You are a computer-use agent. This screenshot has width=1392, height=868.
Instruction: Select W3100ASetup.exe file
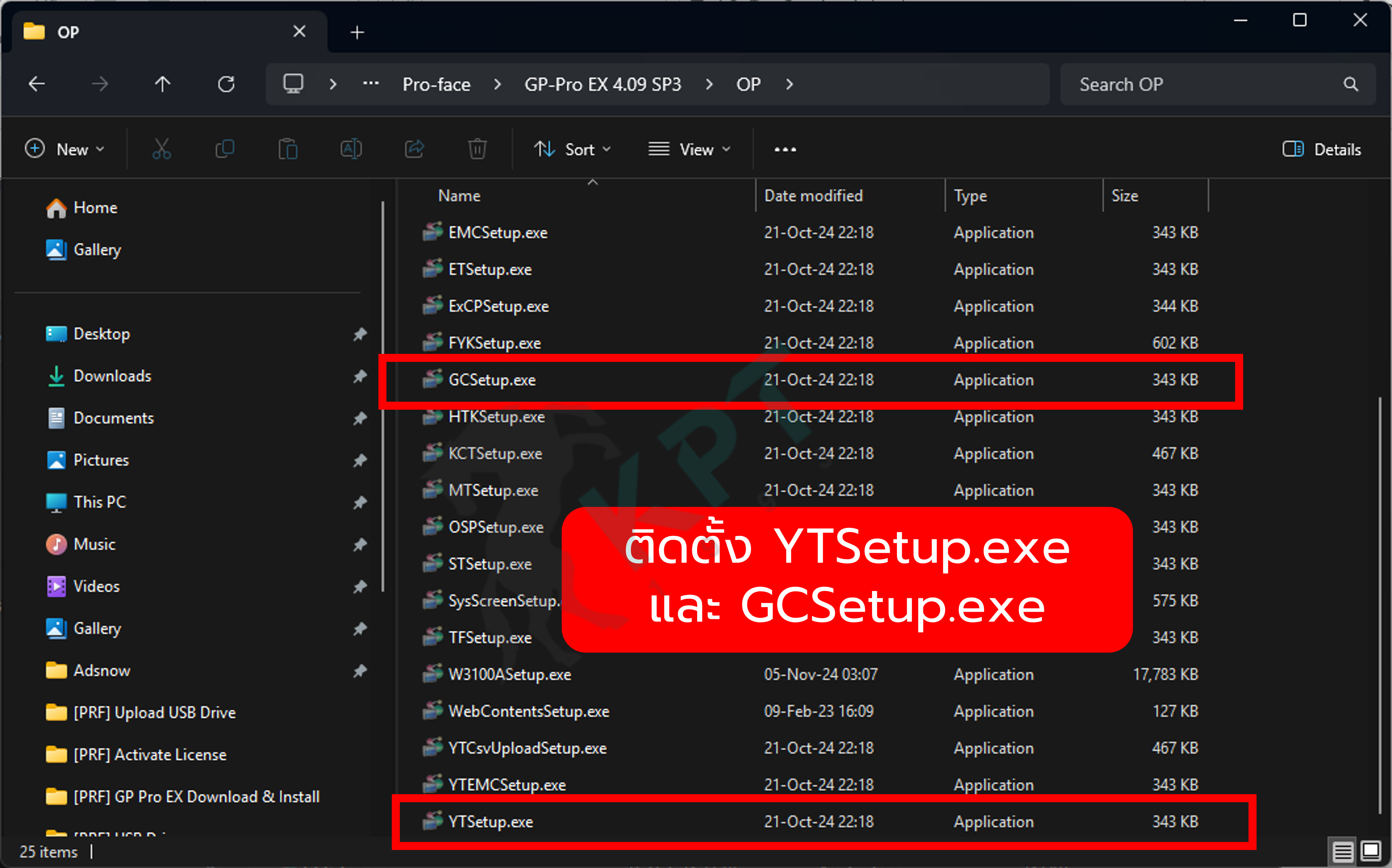[x=810, y=674]
